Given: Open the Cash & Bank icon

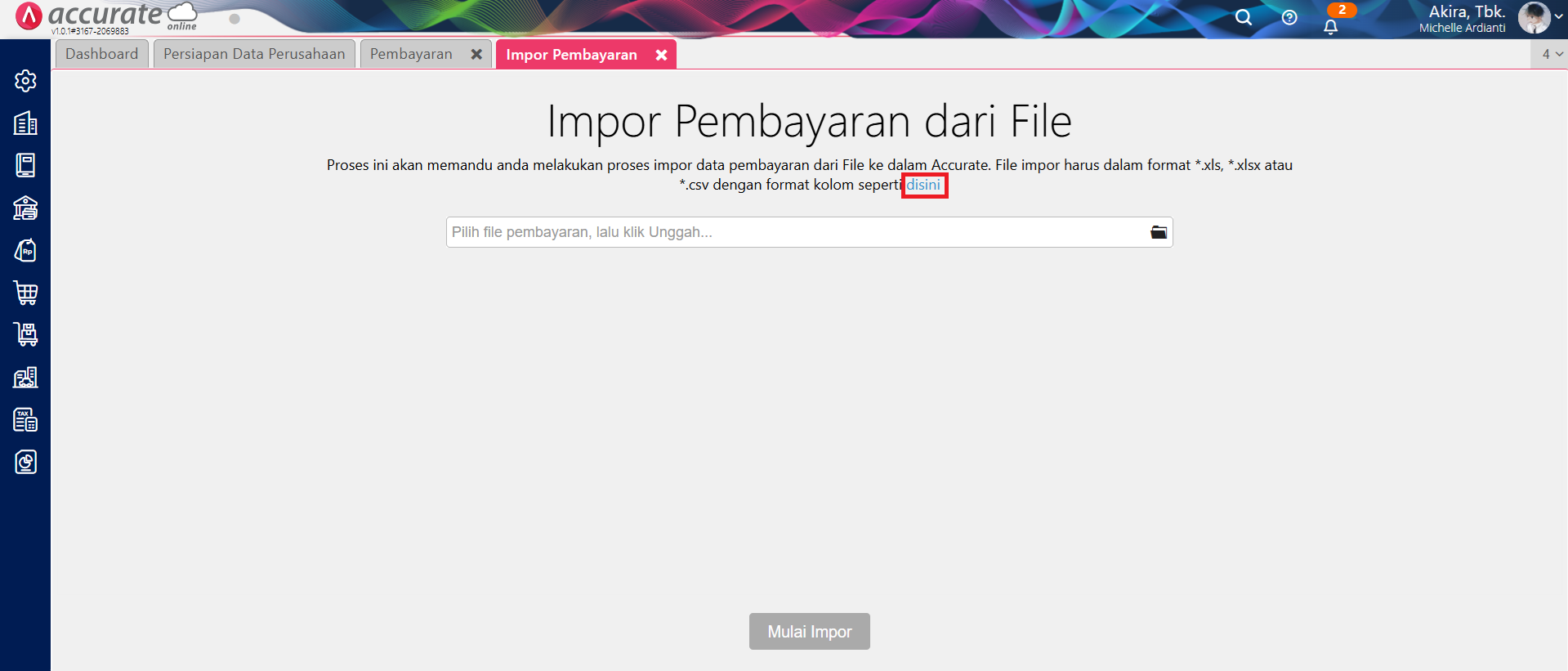Looking at the screenshot, I should (x=25, y=208).
